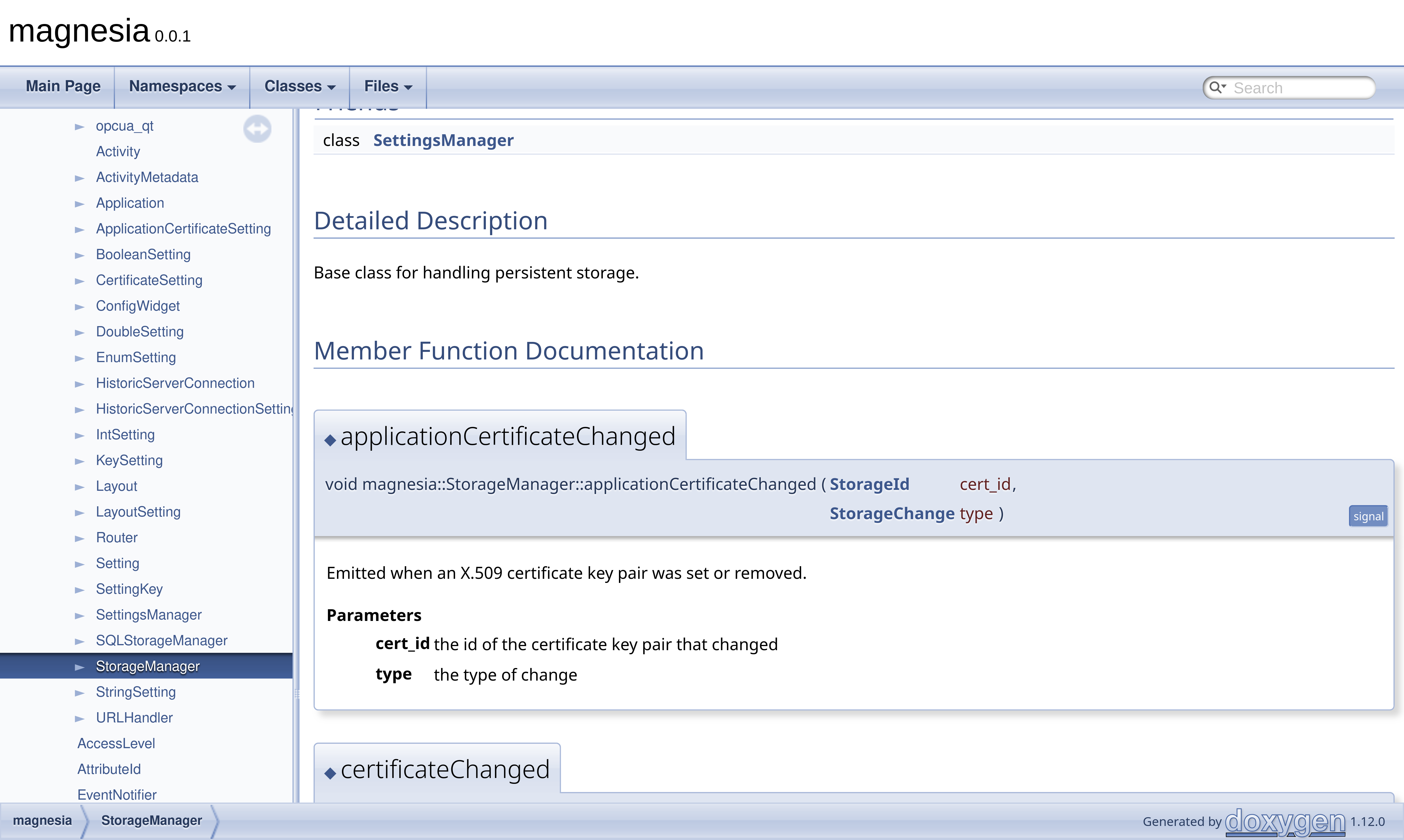
Task: Select Activity in the navigation tree
Action: pyautogui.click(x=118, y=152)
